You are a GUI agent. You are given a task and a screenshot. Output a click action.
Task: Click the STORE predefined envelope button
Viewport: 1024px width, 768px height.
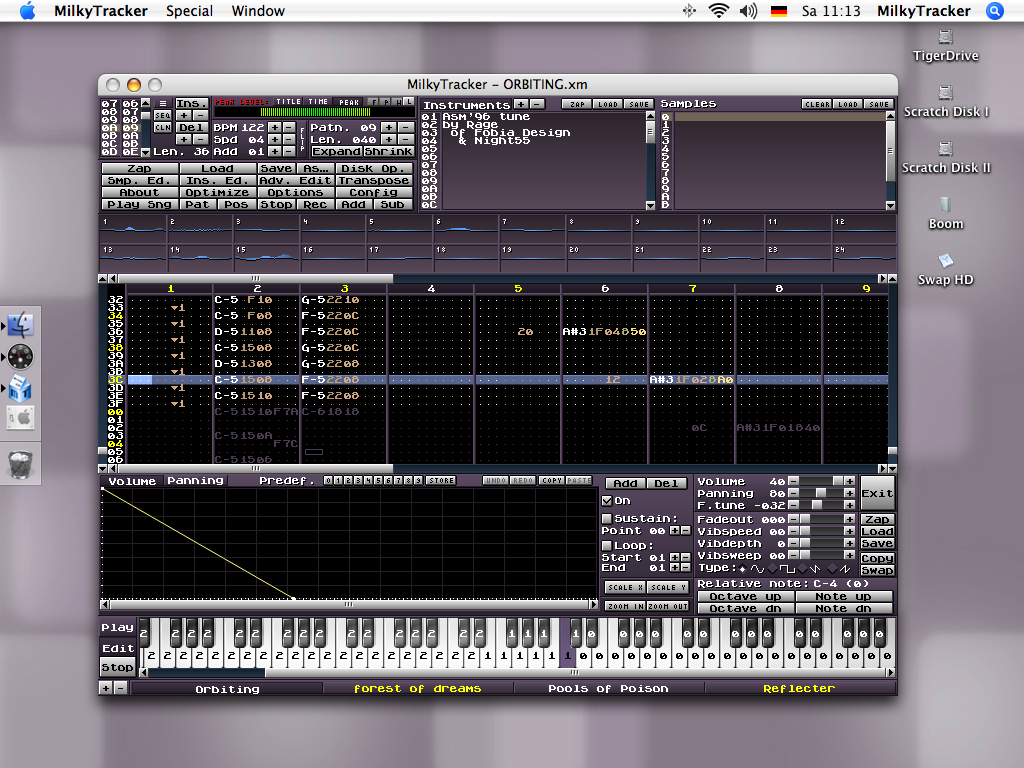coord(441,481)
